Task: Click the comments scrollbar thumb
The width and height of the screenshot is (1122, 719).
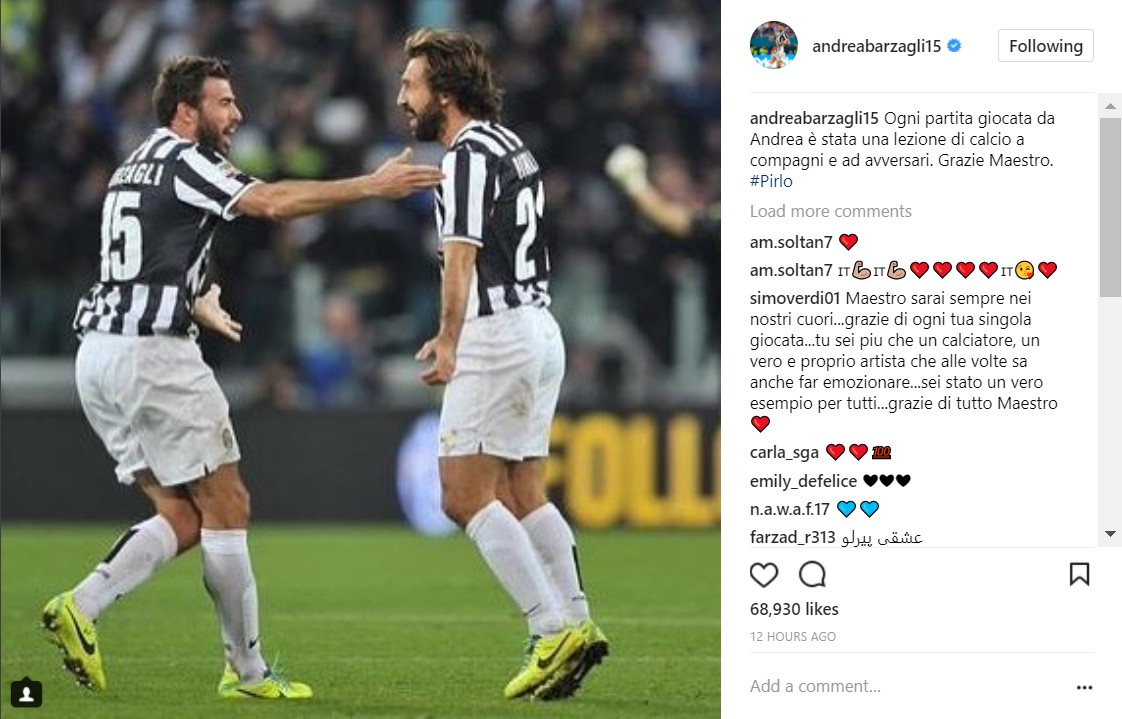Action: tap(1110, 207)
